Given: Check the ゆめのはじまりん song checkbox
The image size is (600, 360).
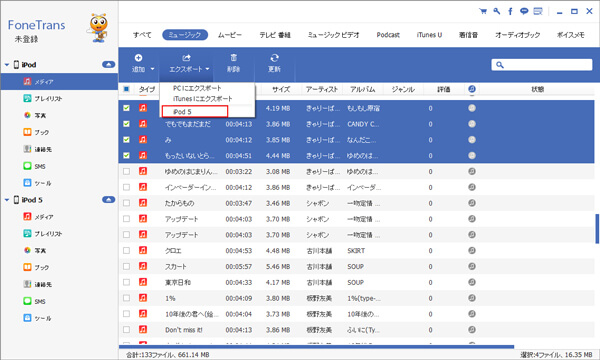Looking at the screenshot, I should 126,171.
